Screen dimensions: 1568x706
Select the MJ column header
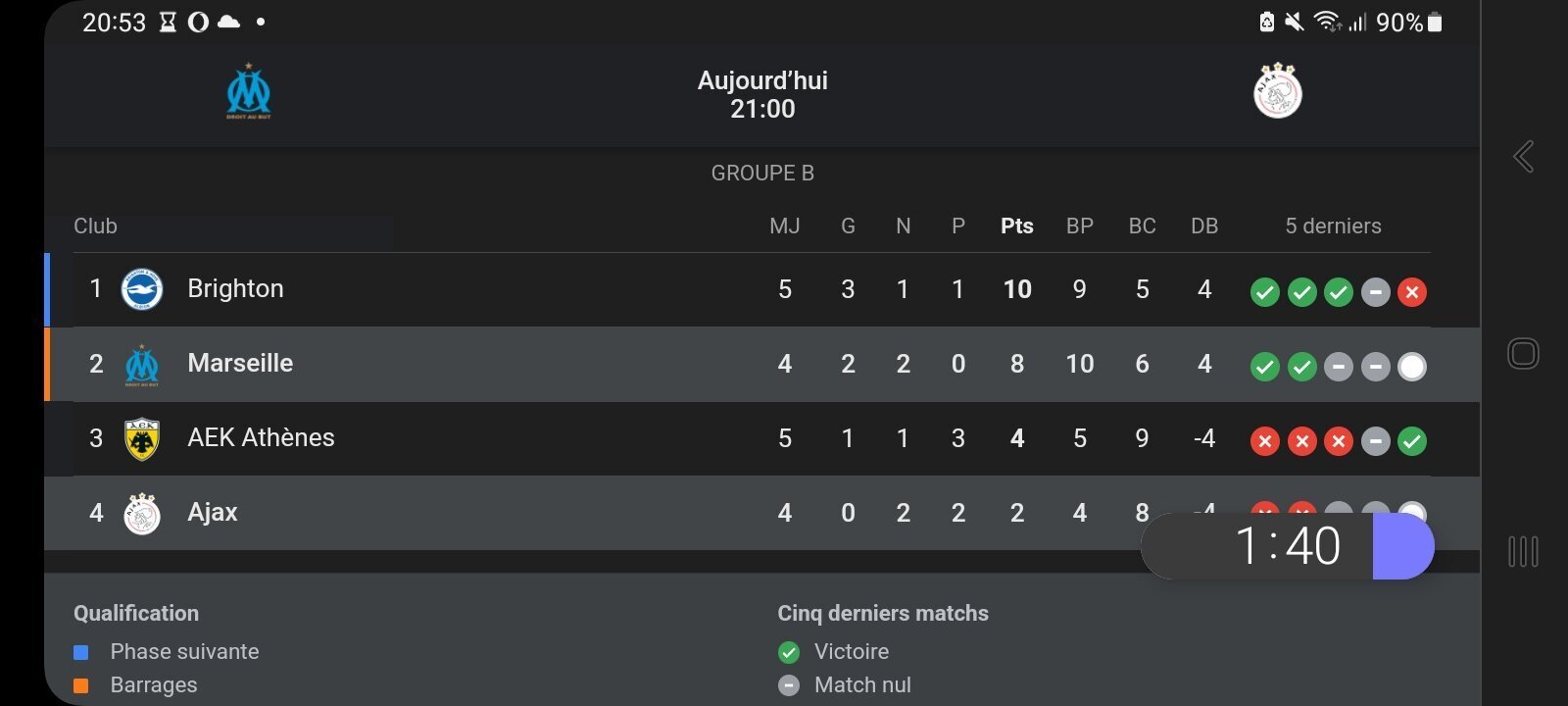coord(785,227)
